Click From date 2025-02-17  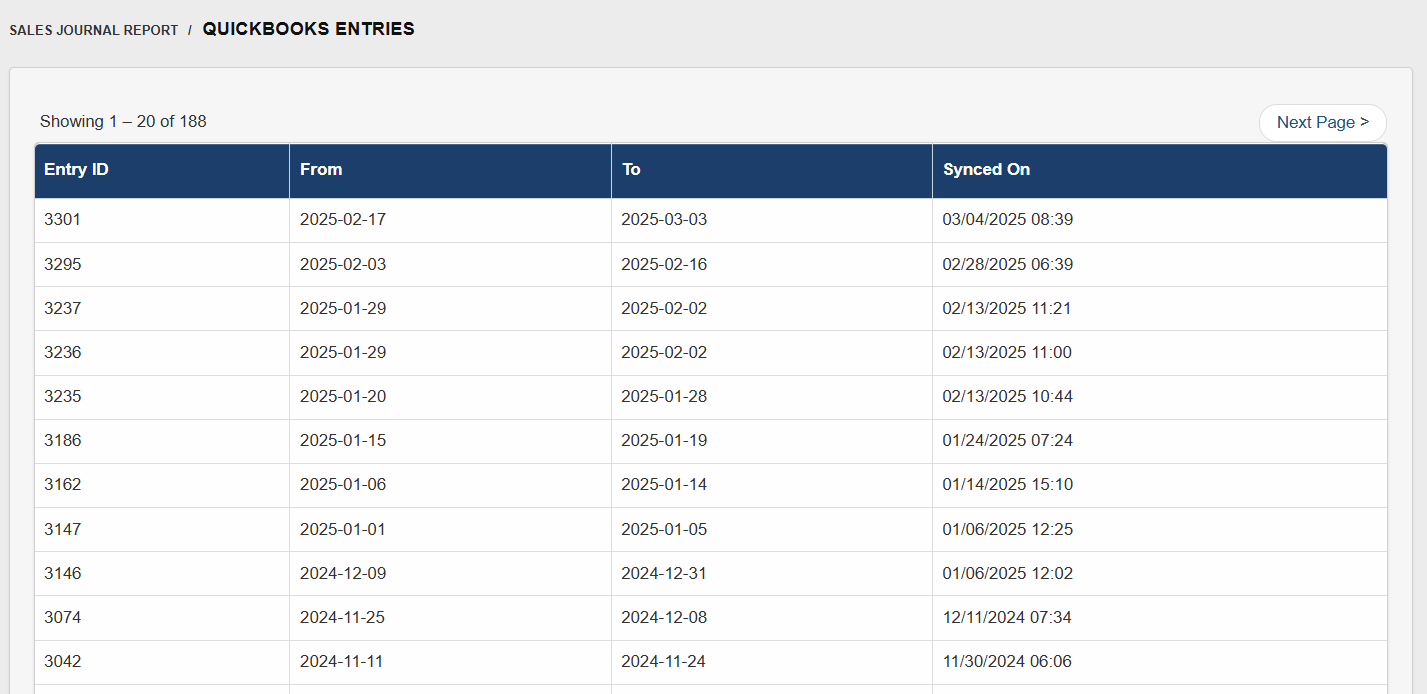[343, 220]
